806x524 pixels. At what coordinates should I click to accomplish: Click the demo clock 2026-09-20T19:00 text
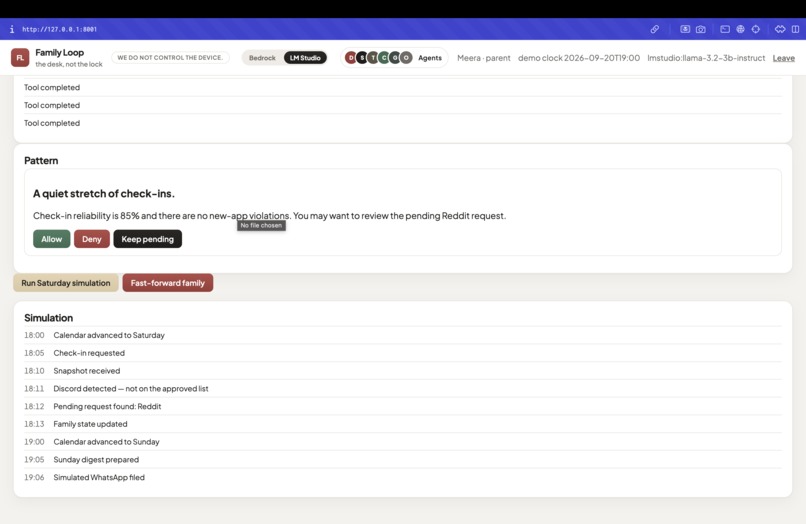point(579,58)
